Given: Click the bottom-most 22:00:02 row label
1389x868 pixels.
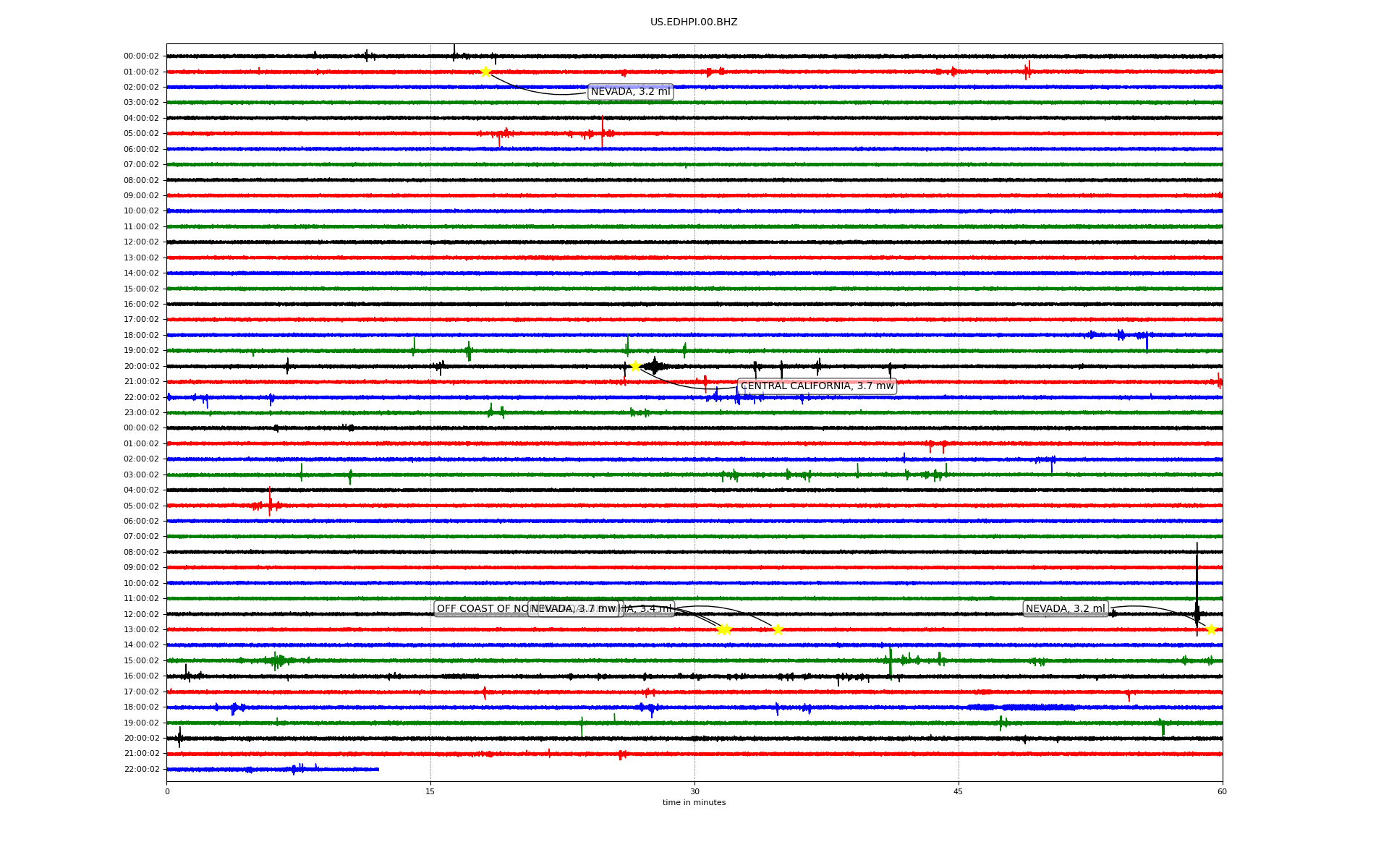Looking at the screenshot, I should 141,769.
